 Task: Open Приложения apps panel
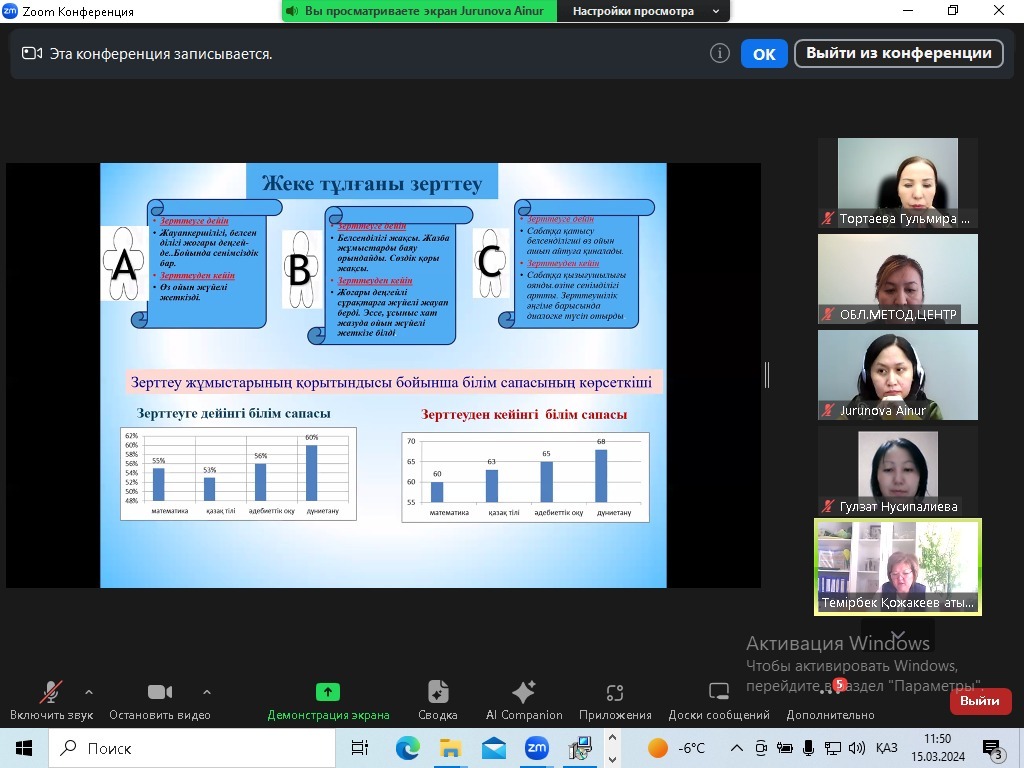click(x=615, y=699)
